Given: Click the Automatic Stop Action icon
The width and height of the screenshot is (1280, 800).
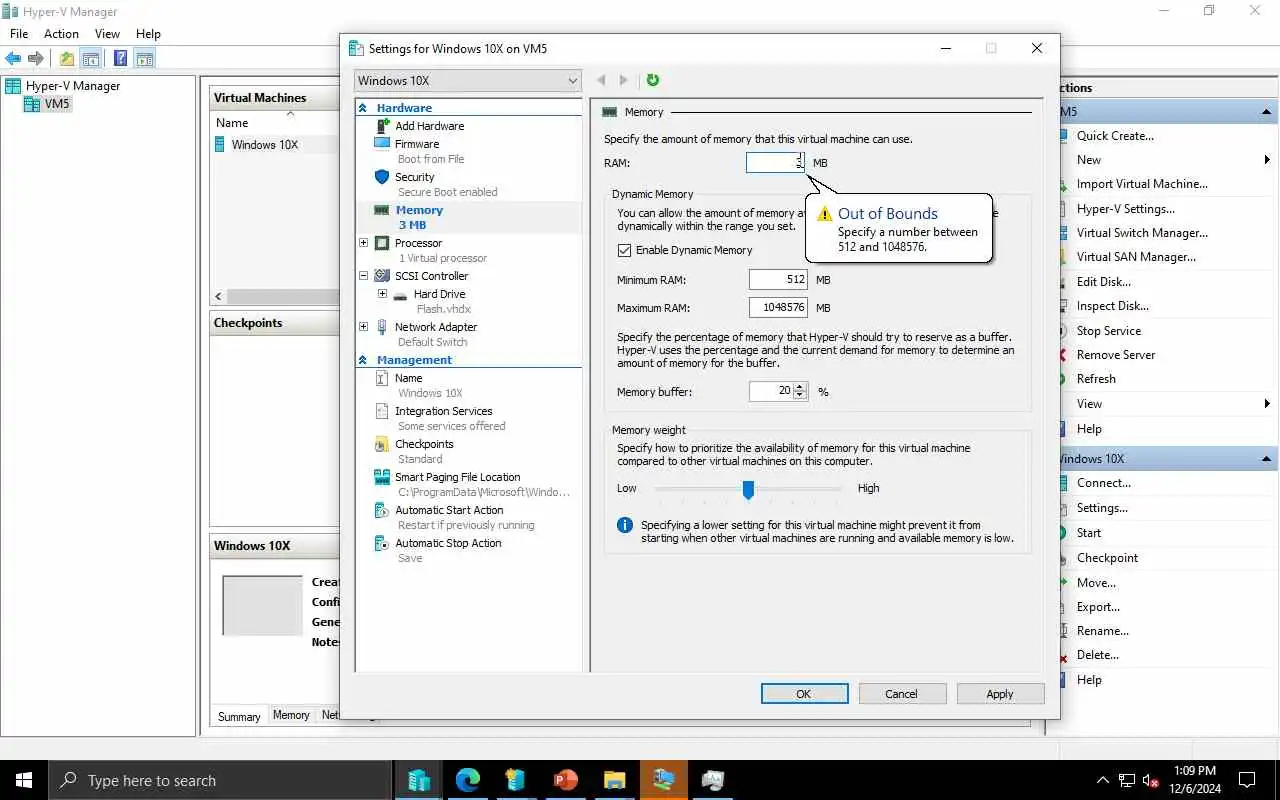Looking at the screenshot, I should point(382,543).
